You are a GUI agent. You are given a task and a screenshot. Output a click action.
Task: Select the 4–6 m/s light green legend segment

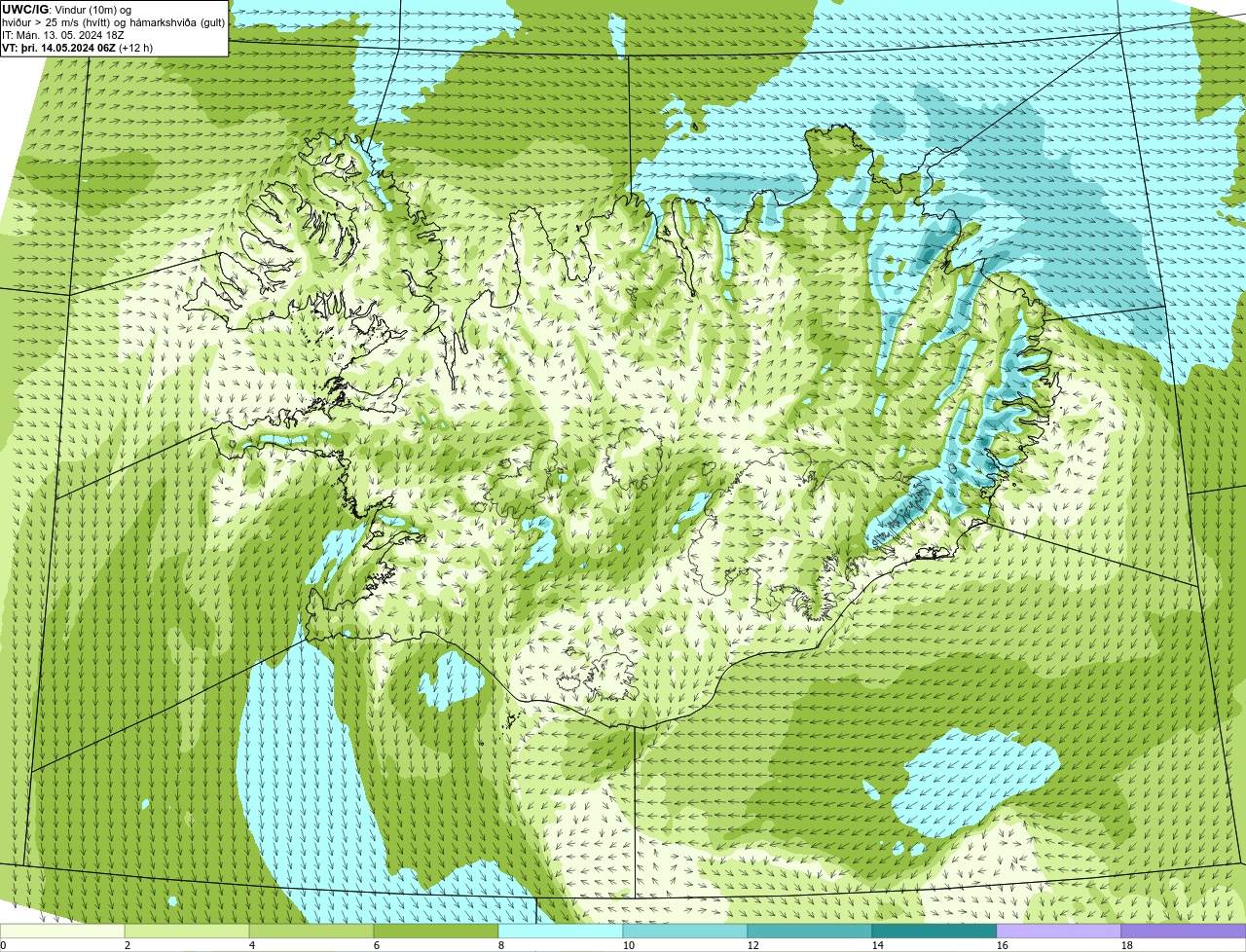(x=311, y=932)
